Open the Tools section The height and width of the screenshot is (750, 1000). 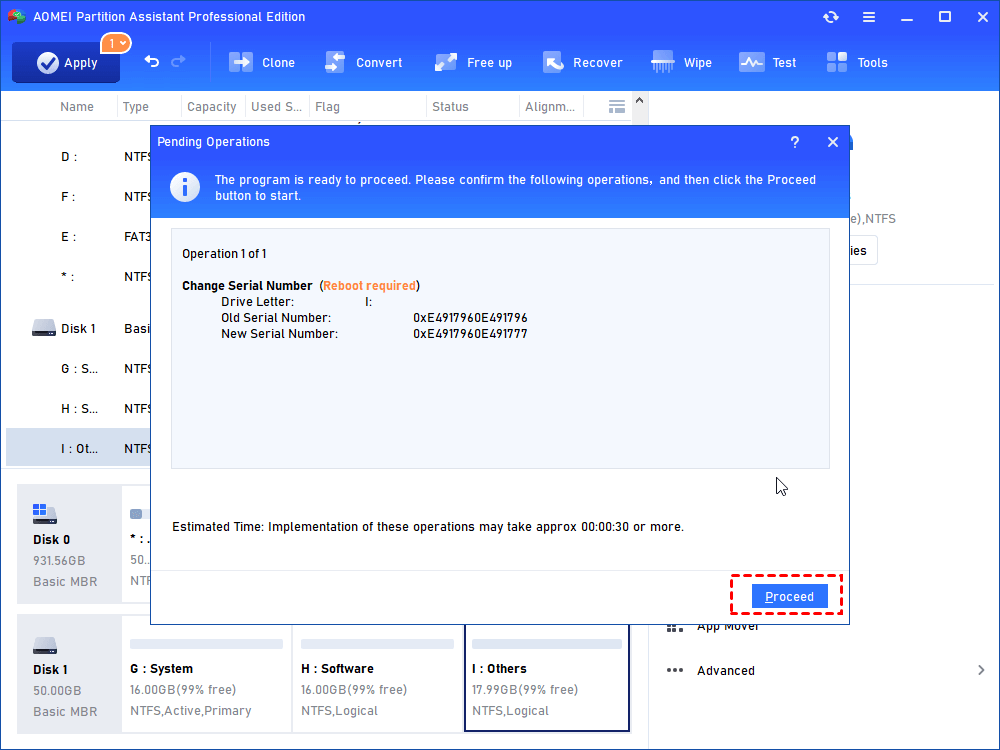click(857, 62)
